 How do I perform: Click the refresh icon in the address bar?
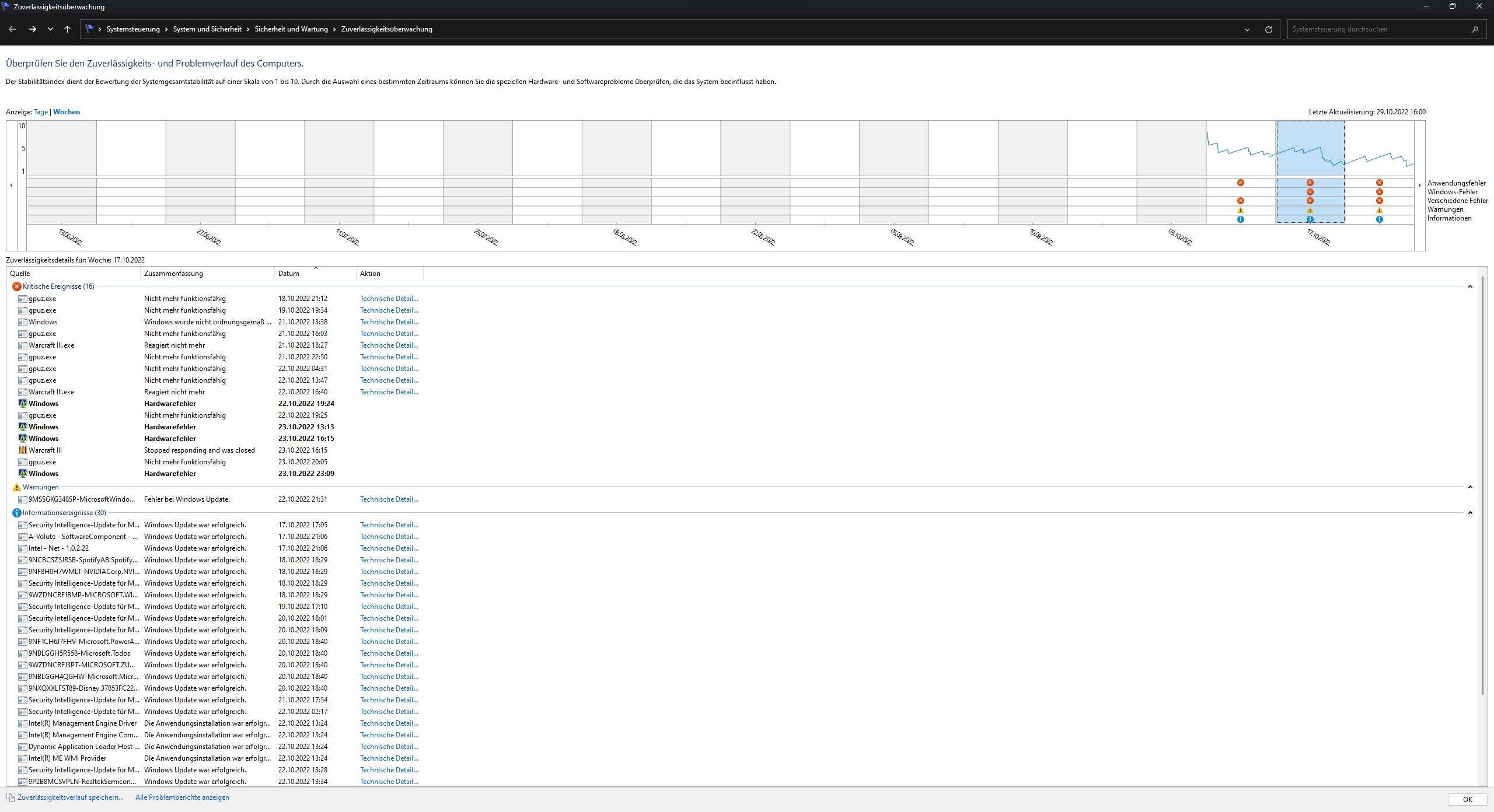(1268, 29)
